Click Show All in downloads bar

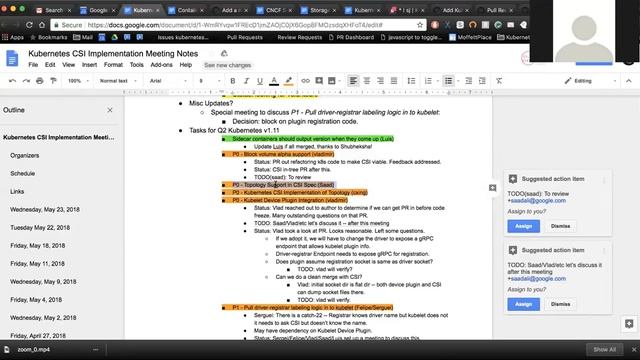point(604,349)
